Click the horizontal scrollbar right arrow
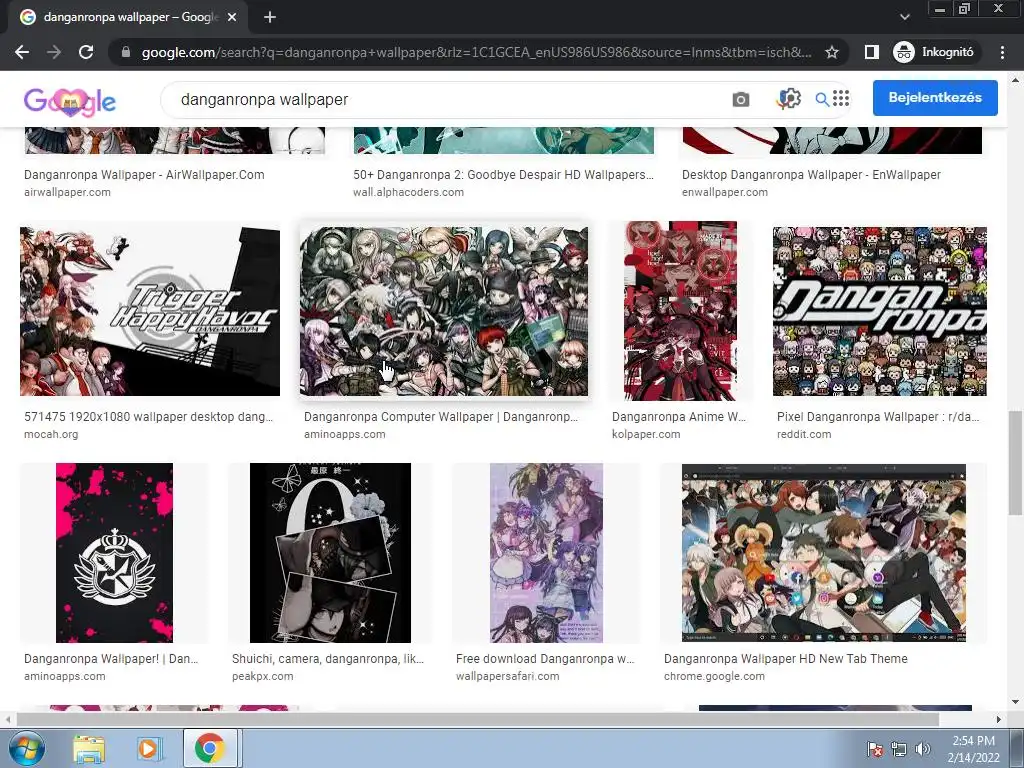 tap(999, 719)
